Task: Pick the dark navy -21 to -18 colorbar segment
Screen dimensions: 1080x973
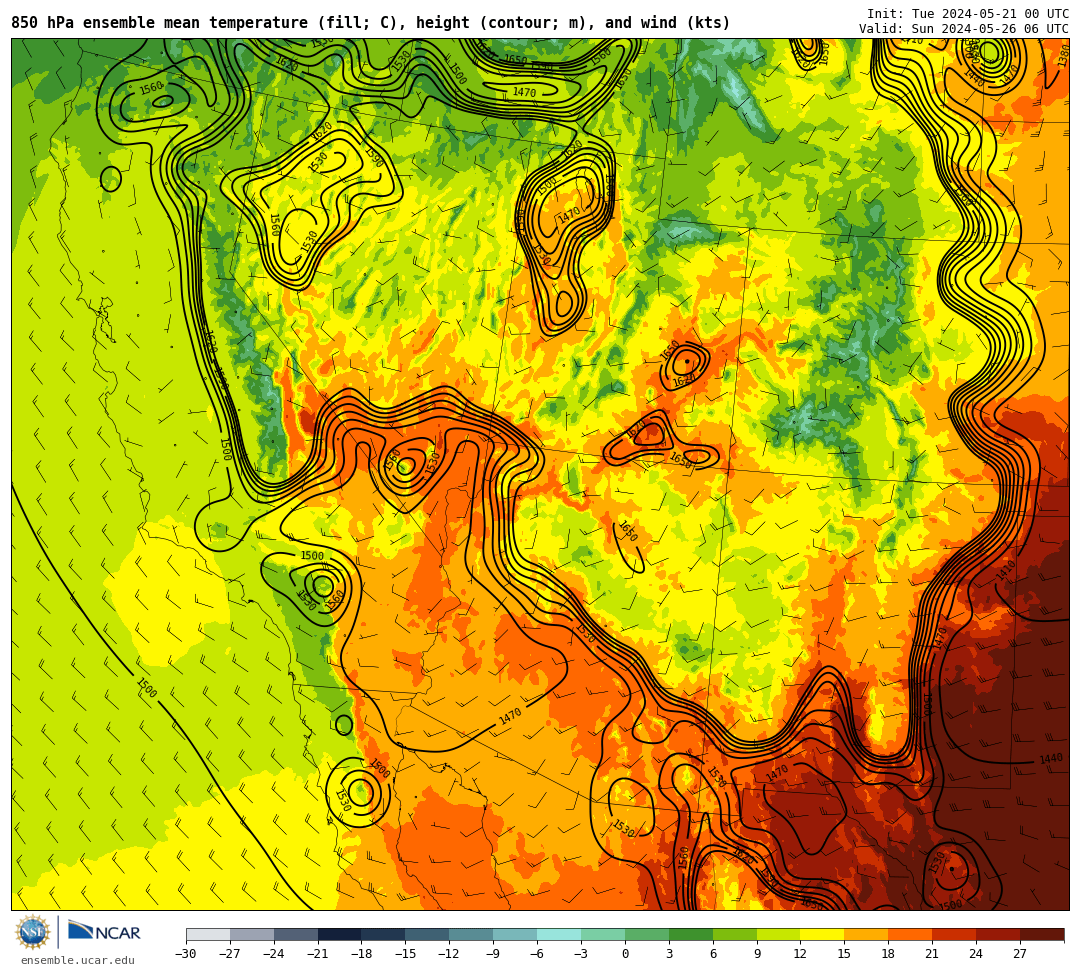Action: point(340,934)
